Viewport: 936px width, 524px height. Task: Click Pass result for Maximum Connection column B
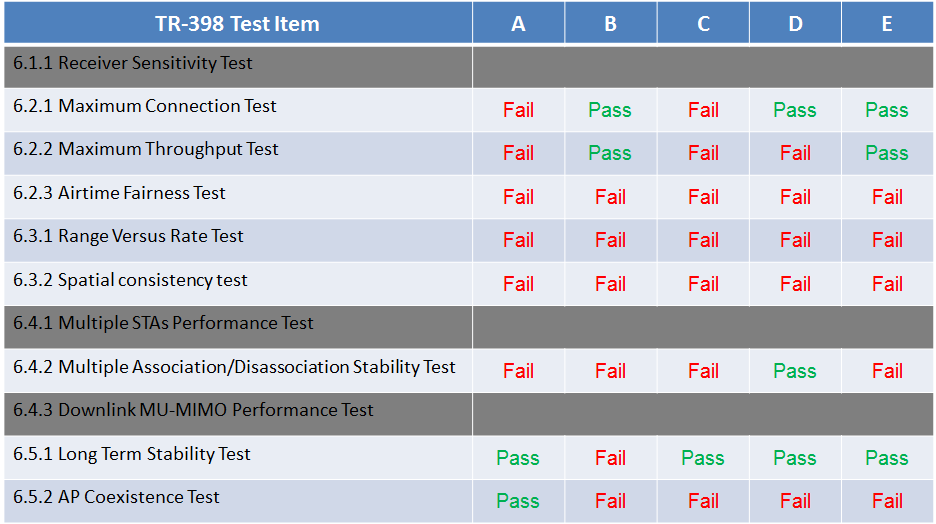pos(609,110)
